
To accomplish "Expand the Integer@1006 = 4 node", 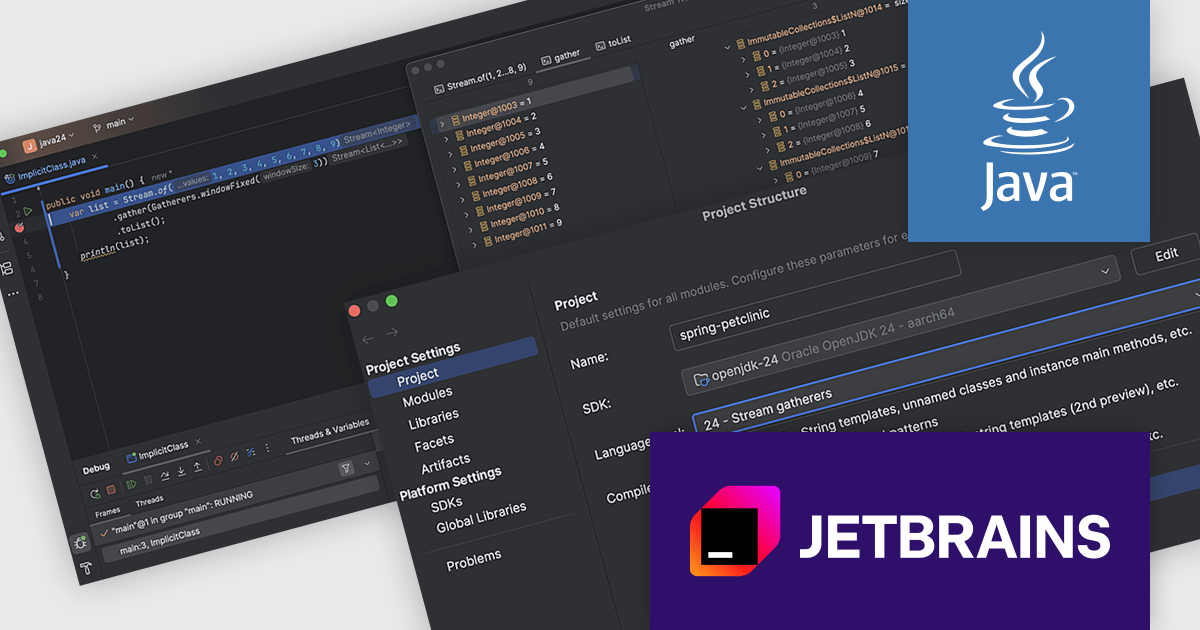I will [x=454, y=169].
